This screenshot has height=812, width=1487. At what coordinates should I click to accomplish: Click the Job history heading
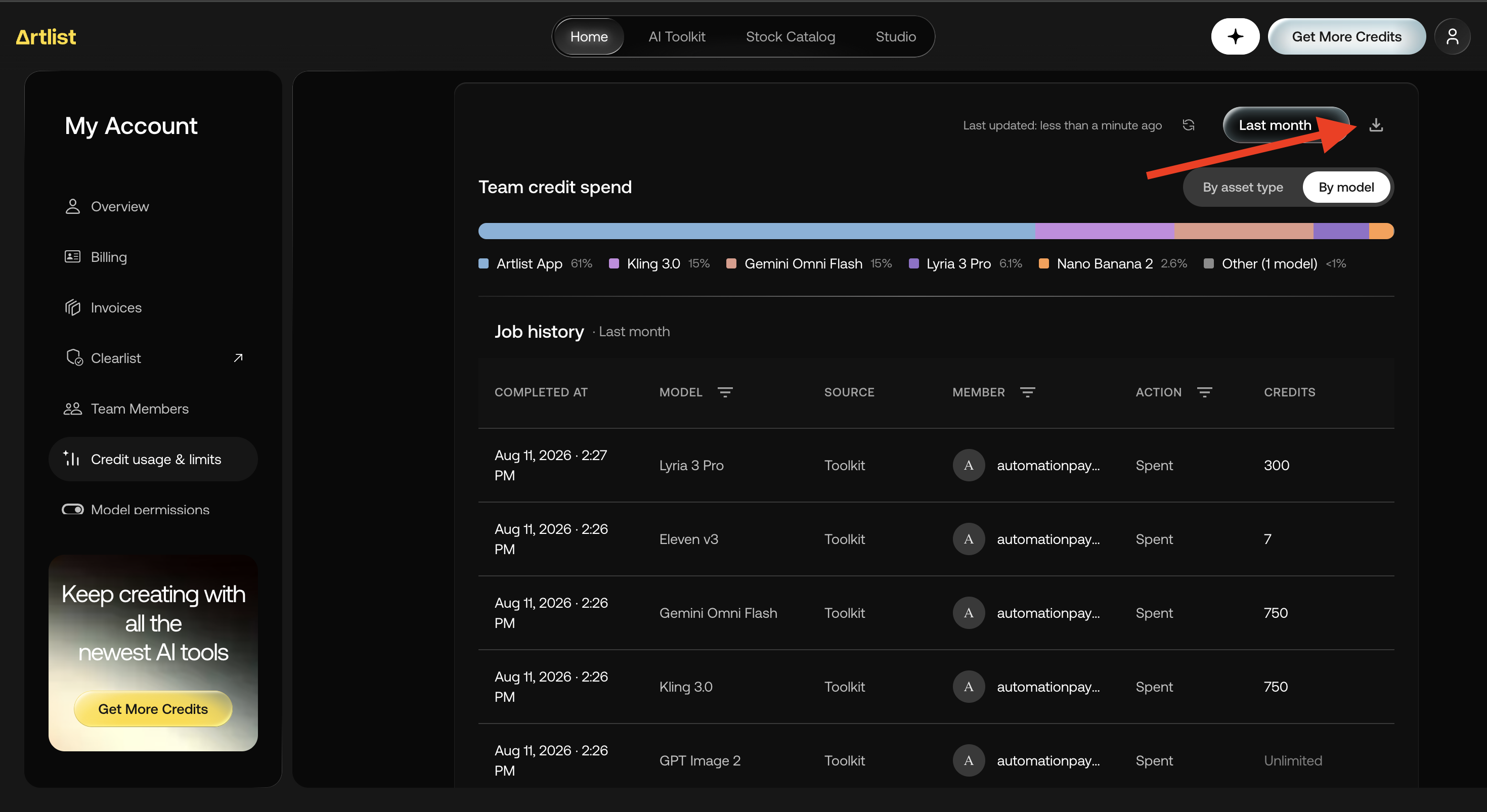pos(539,332)
